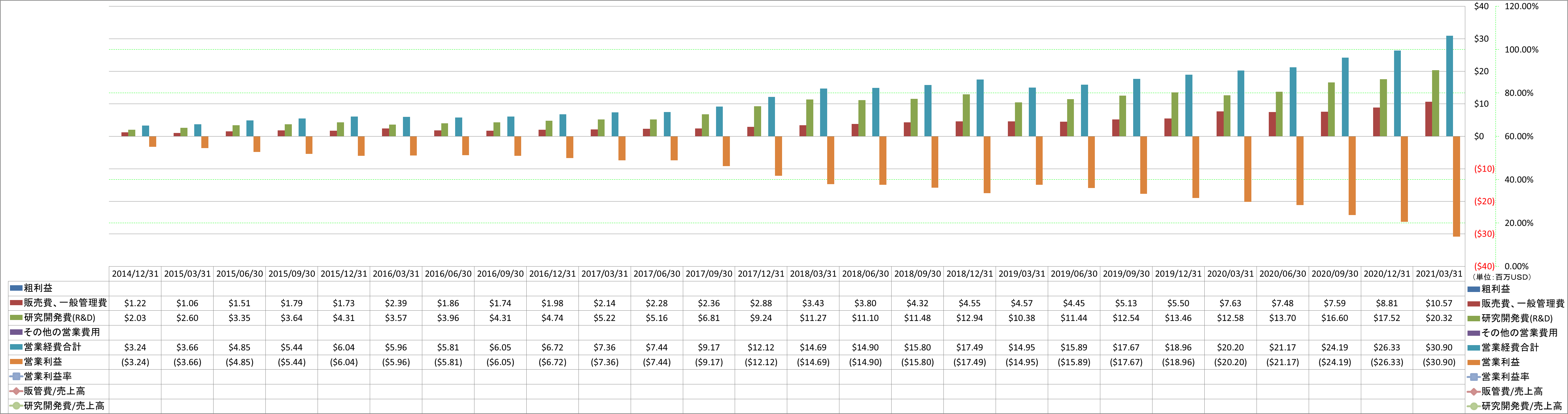Screen dimensions: 1568x414
Task: Select the 営業経費合計 entry in the right legend
Action: 1504,347
